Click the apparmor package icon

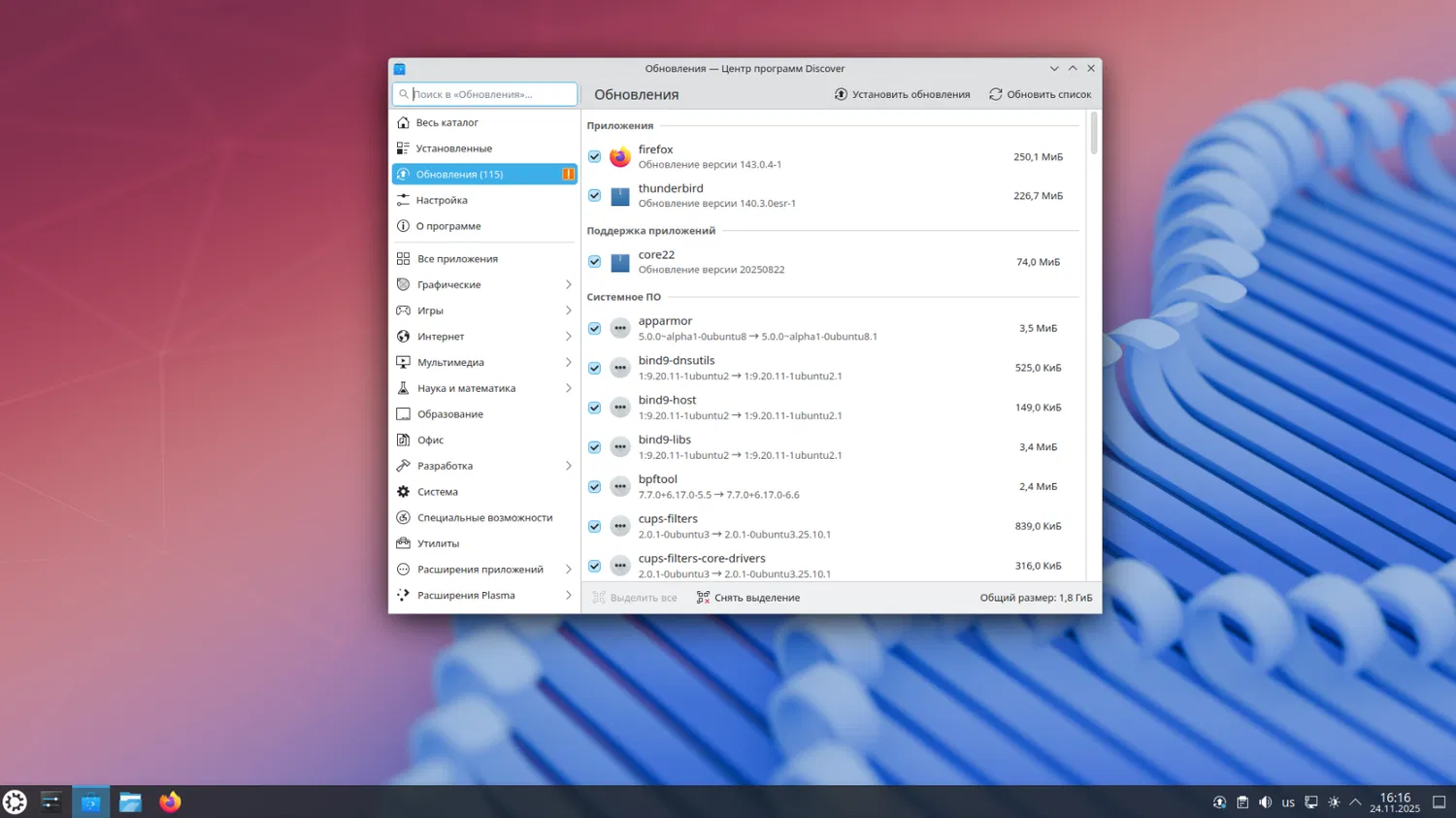[620, 329]
